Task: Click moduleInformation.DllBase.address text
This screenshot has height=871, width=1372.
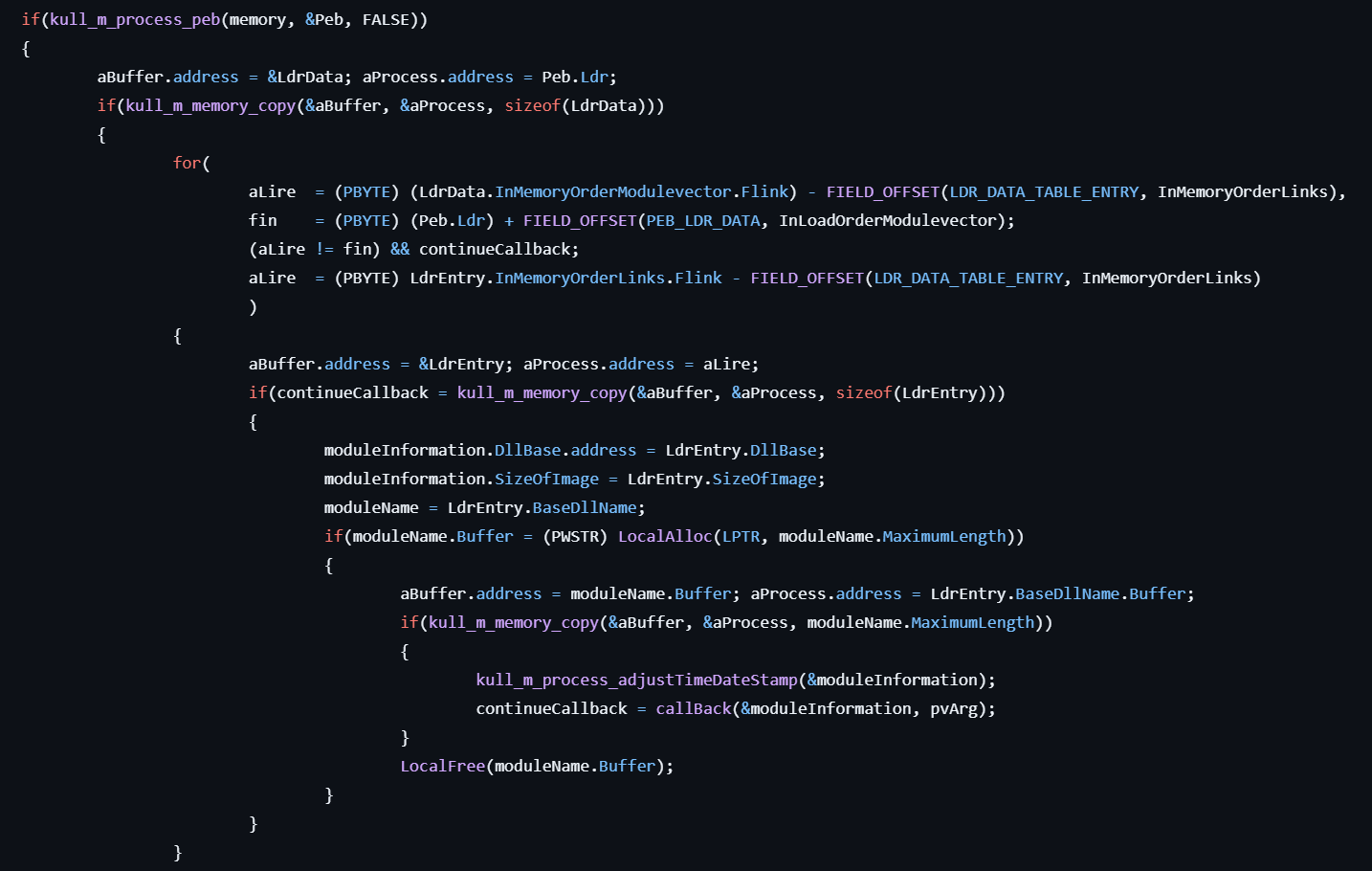Action: pyautogui.click(x=480, y=450)
